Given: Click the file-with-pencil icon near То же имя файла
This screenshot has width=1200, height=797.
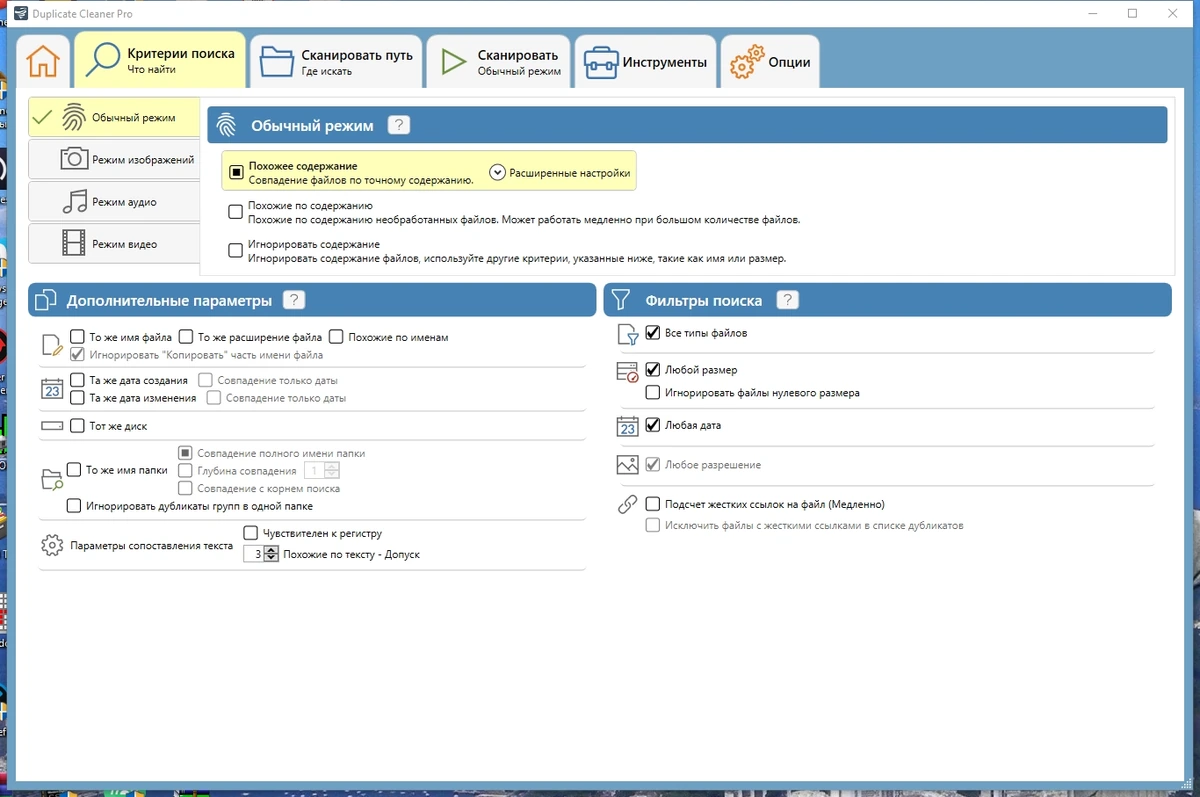Looking at the screenshot, I should click(52, 346).
